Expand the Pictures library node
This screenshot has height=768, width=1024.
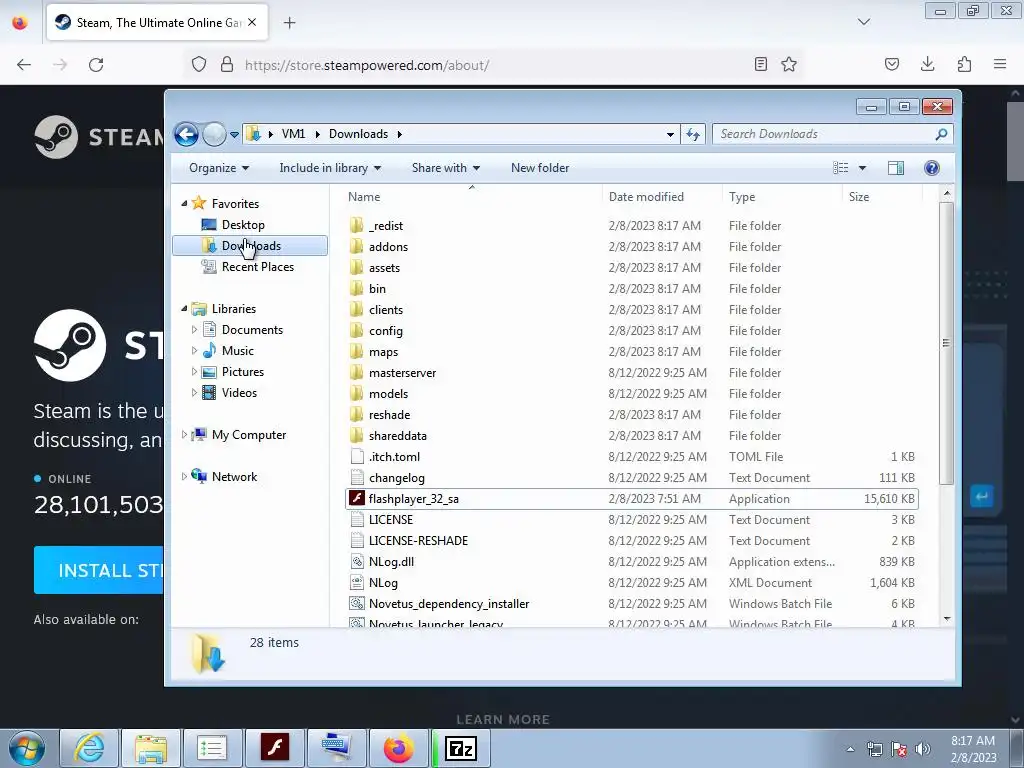pyautogui.click(x=194, y=372)
